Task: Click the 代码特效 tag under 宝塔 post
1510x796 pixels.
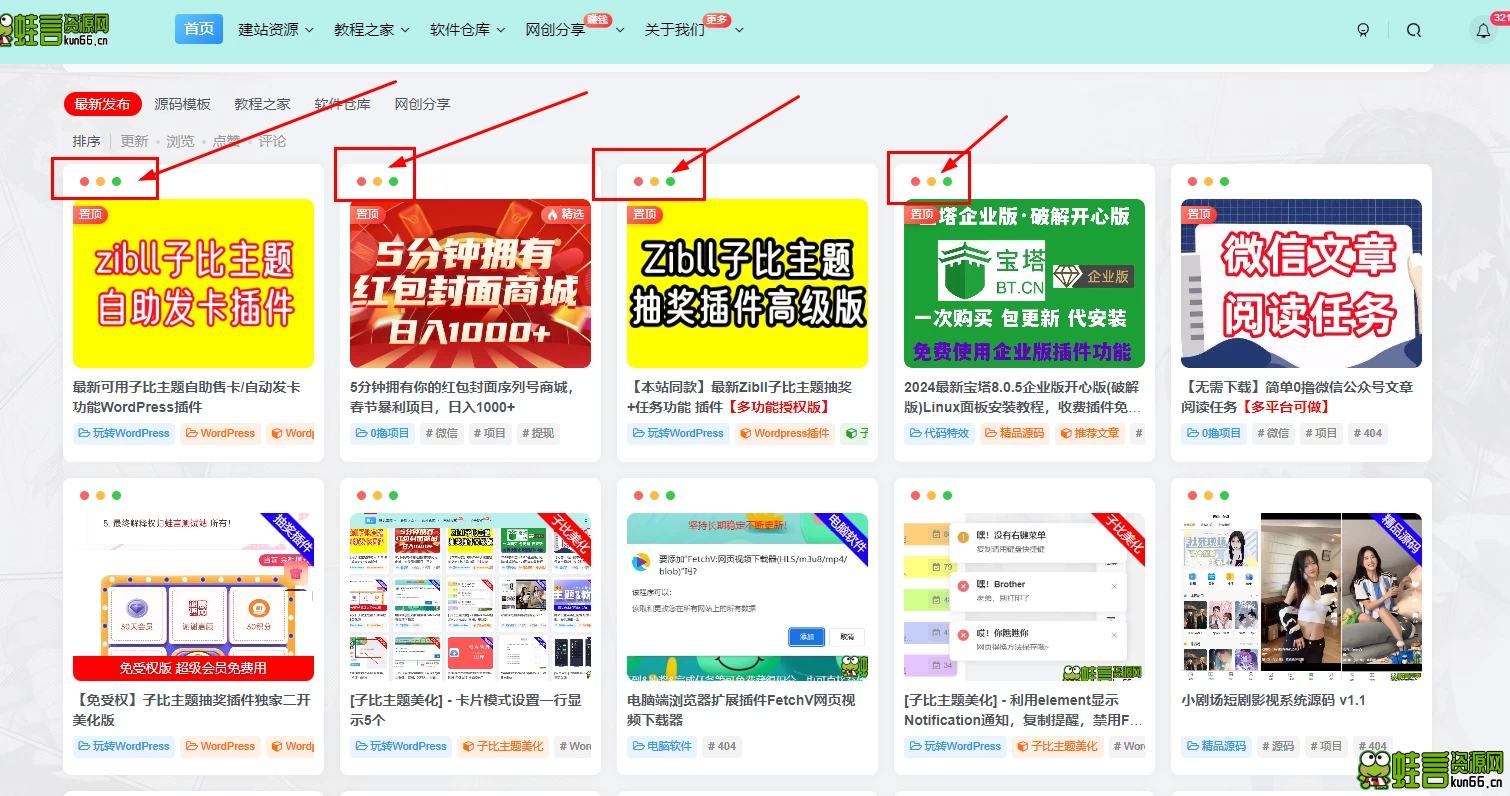Action: tap(938, 433)
